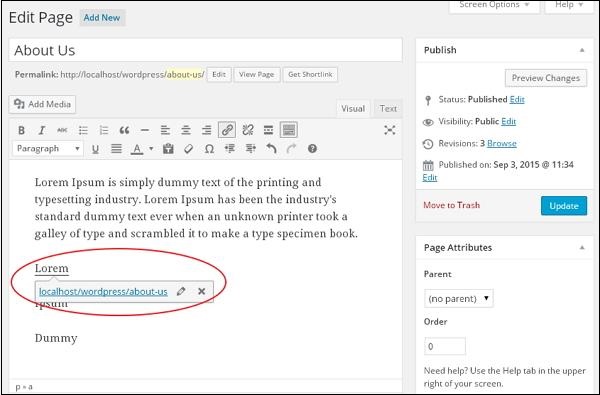Toggle the toolbar kitchen sink
Screen dimensions: 600x395
click(289, 130)
